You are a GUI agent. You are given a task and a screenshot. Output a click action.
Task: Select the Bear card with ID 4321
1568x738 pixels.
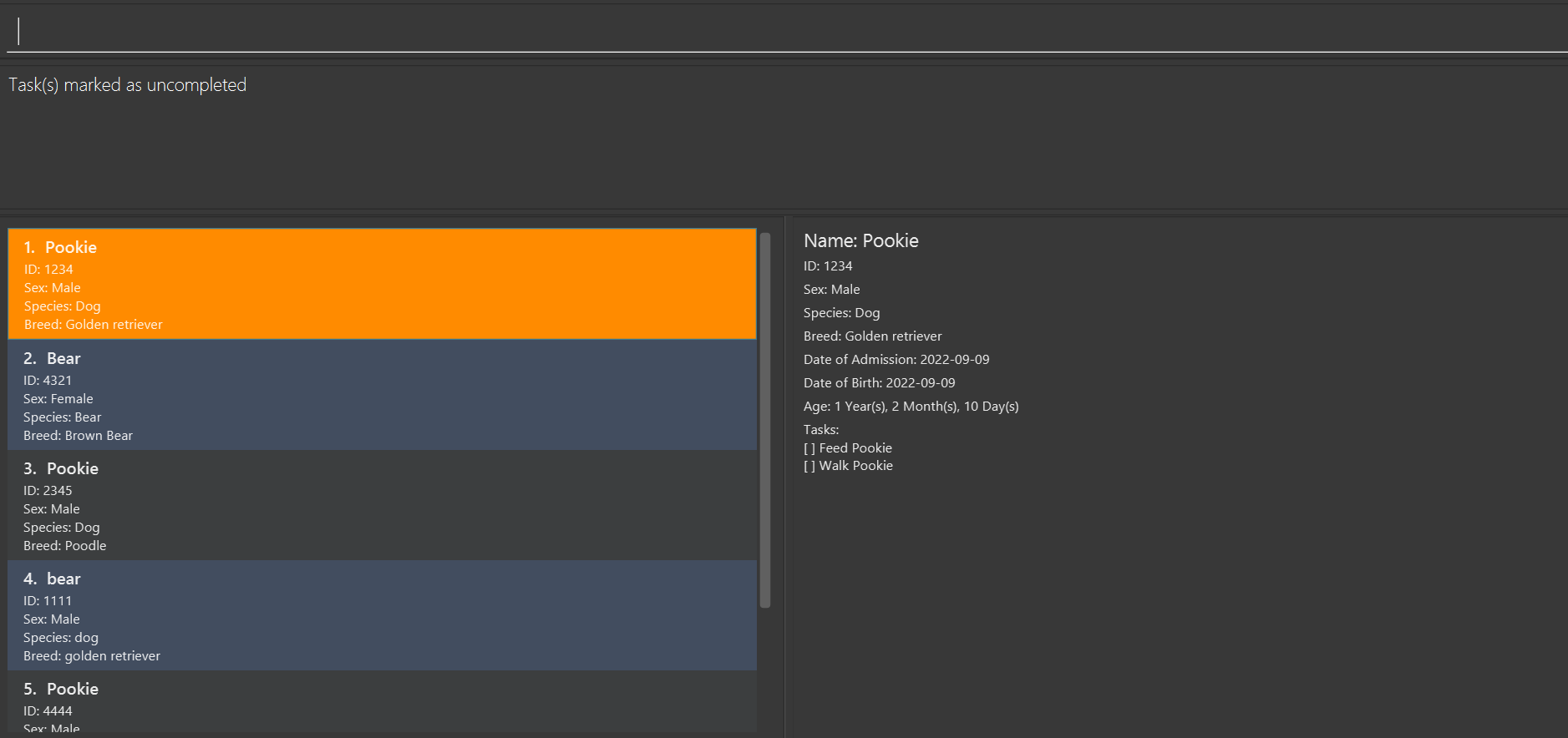coord(382,395)
